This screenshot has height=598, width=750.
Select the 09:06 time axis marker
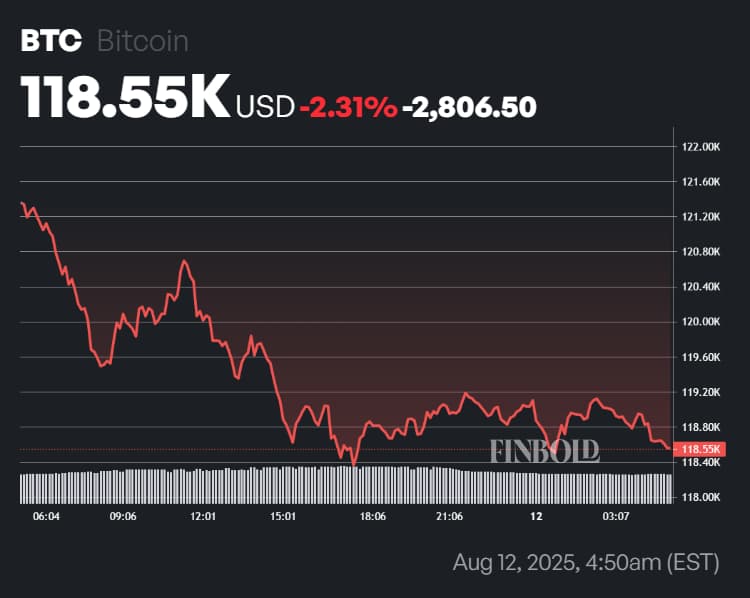[x=123, y=516]
